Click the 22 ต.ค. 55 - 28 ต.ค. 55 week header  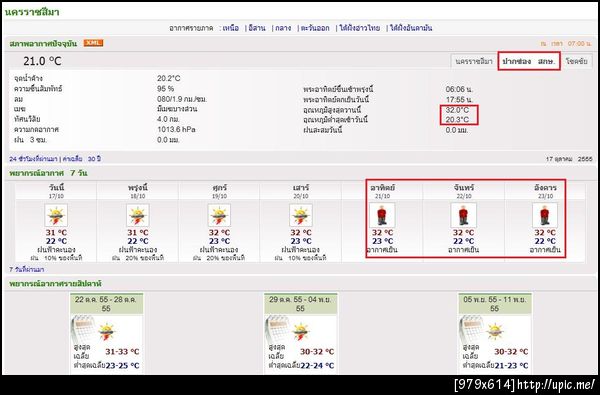[x=106, y=304]
